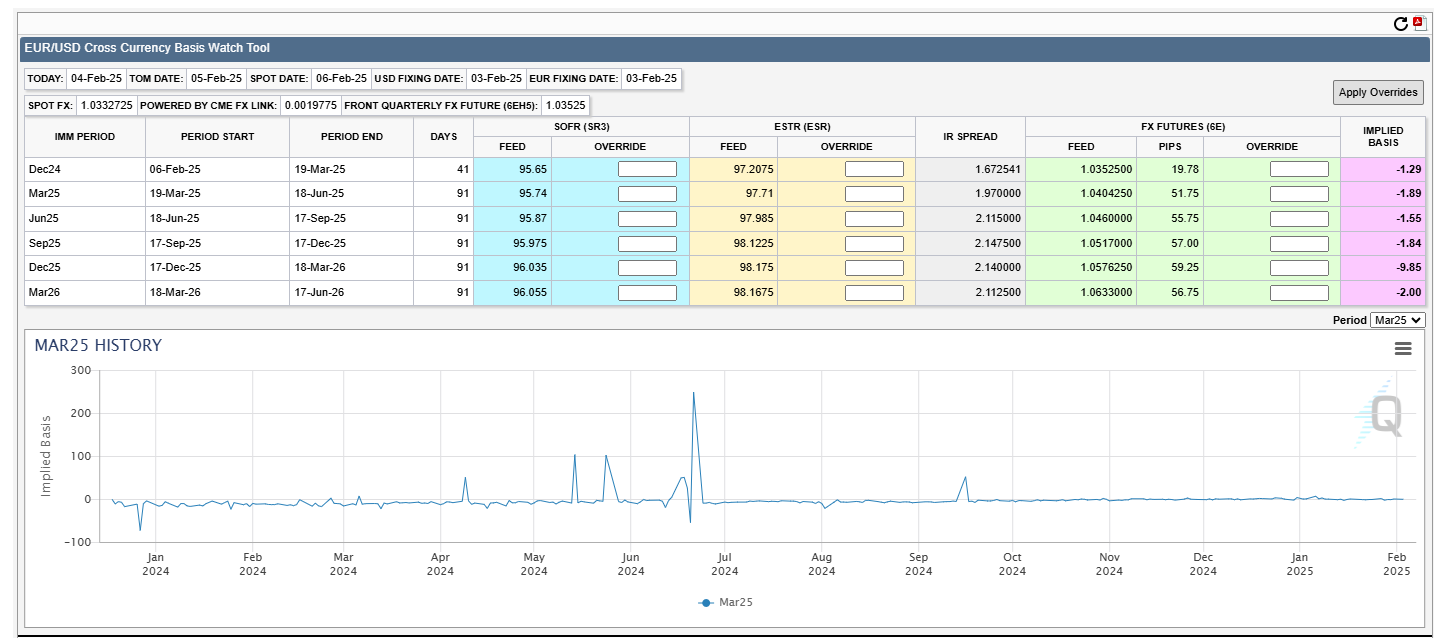
Task: Click ESTR override field for Mar25 row
Action: click(x=874, y=194)
